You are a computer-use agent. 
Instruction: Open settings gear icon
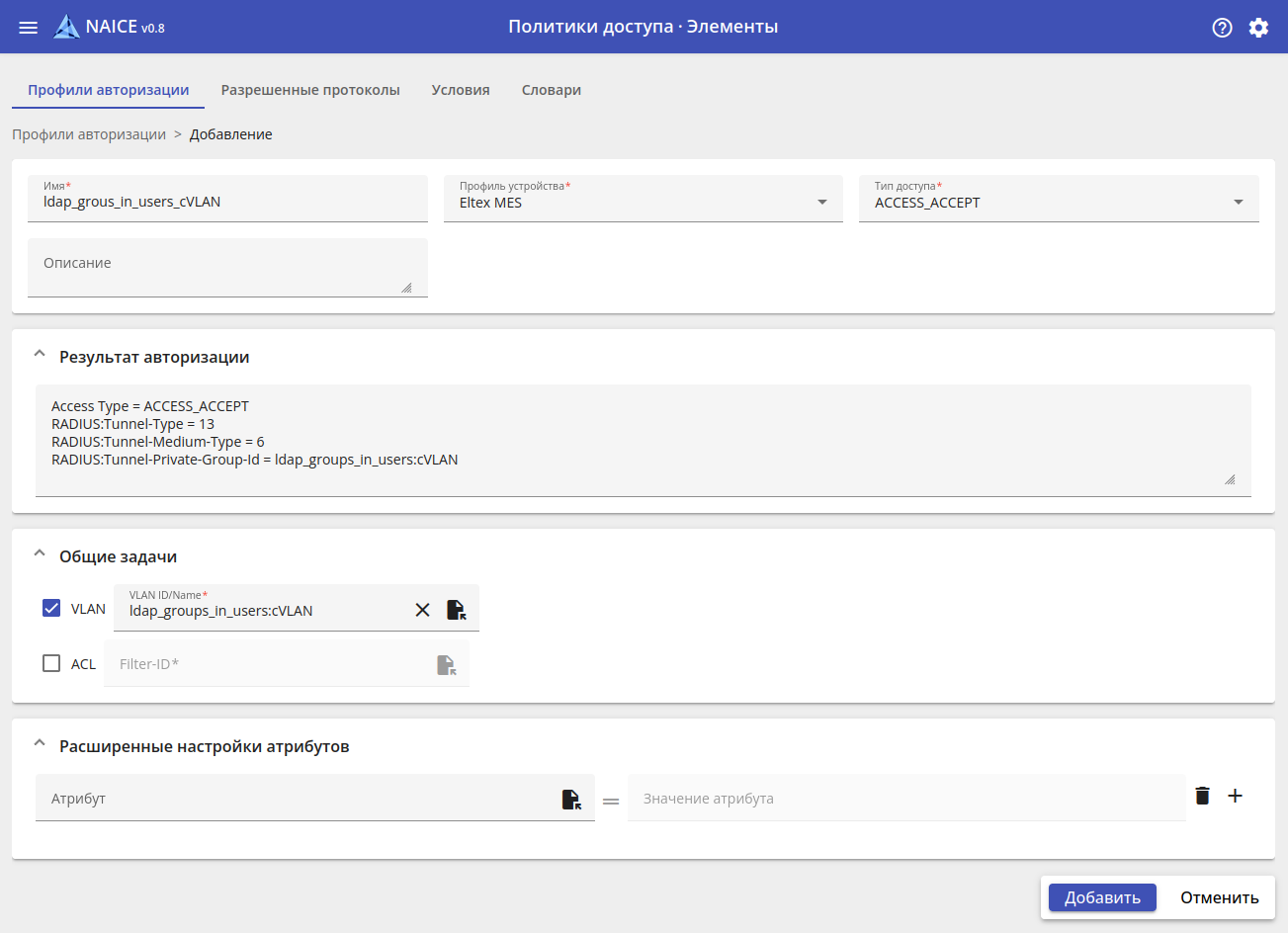coord(1258,28)
